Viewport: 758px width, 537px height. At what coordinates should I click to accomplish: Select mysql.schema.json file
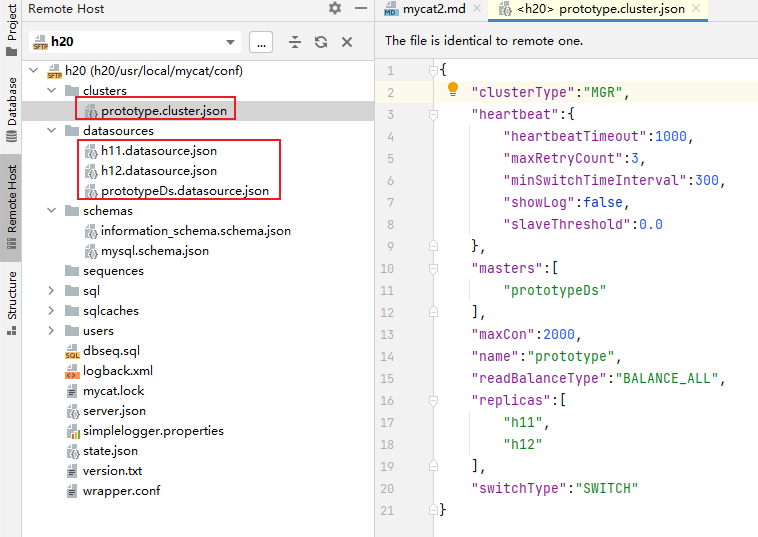coord(155,251)
